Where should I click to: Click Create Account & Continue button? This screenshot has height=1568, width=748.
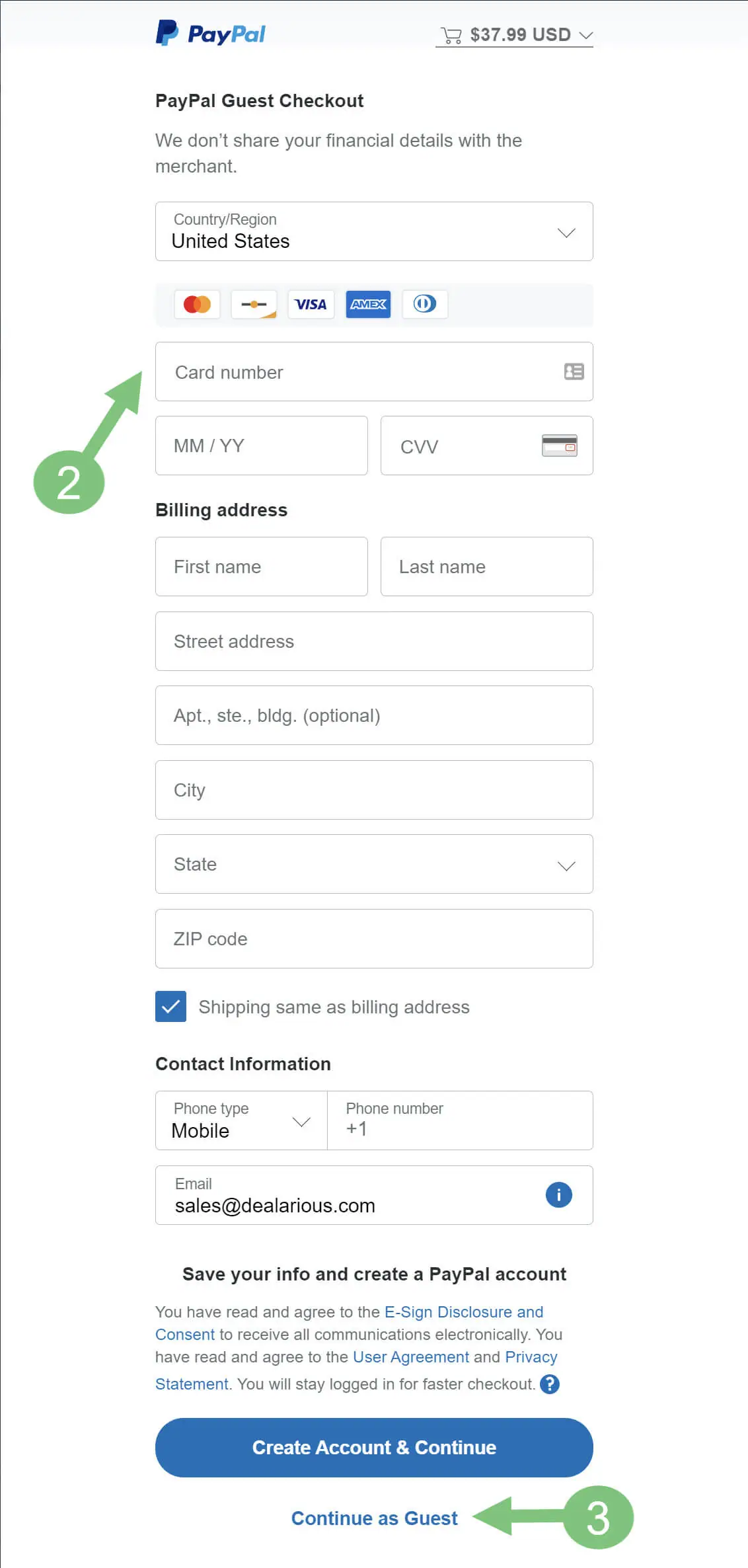[x=374, y=1448]
